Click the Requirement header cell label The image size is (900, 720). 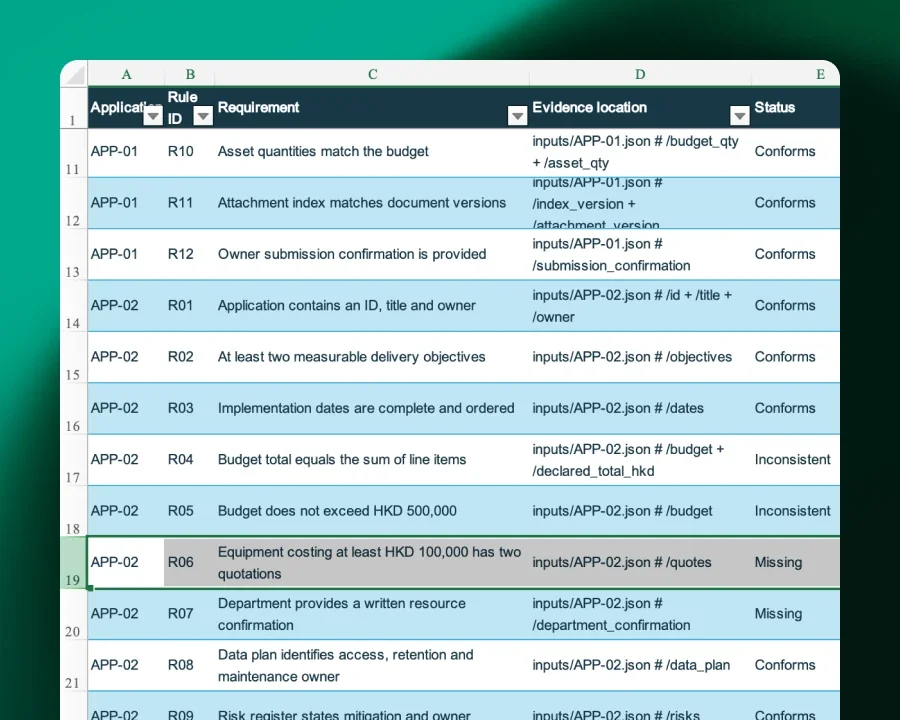click(258, 107)
